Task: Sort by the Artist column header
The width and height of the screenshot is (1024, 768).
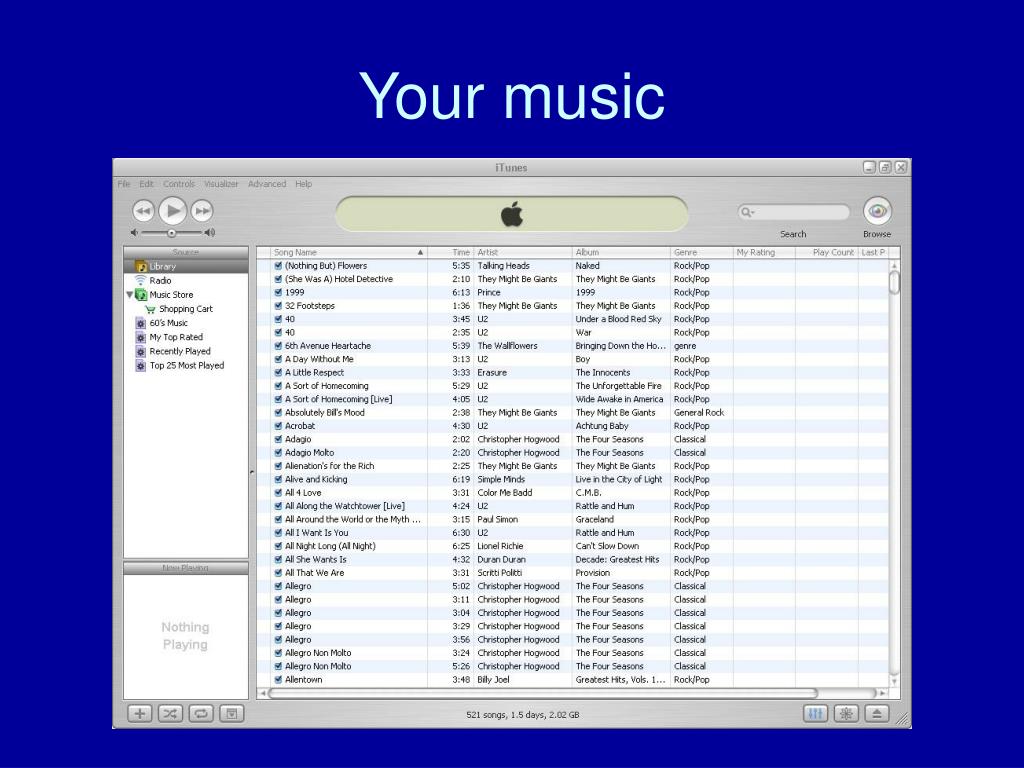Action: (x=522, y=252)
